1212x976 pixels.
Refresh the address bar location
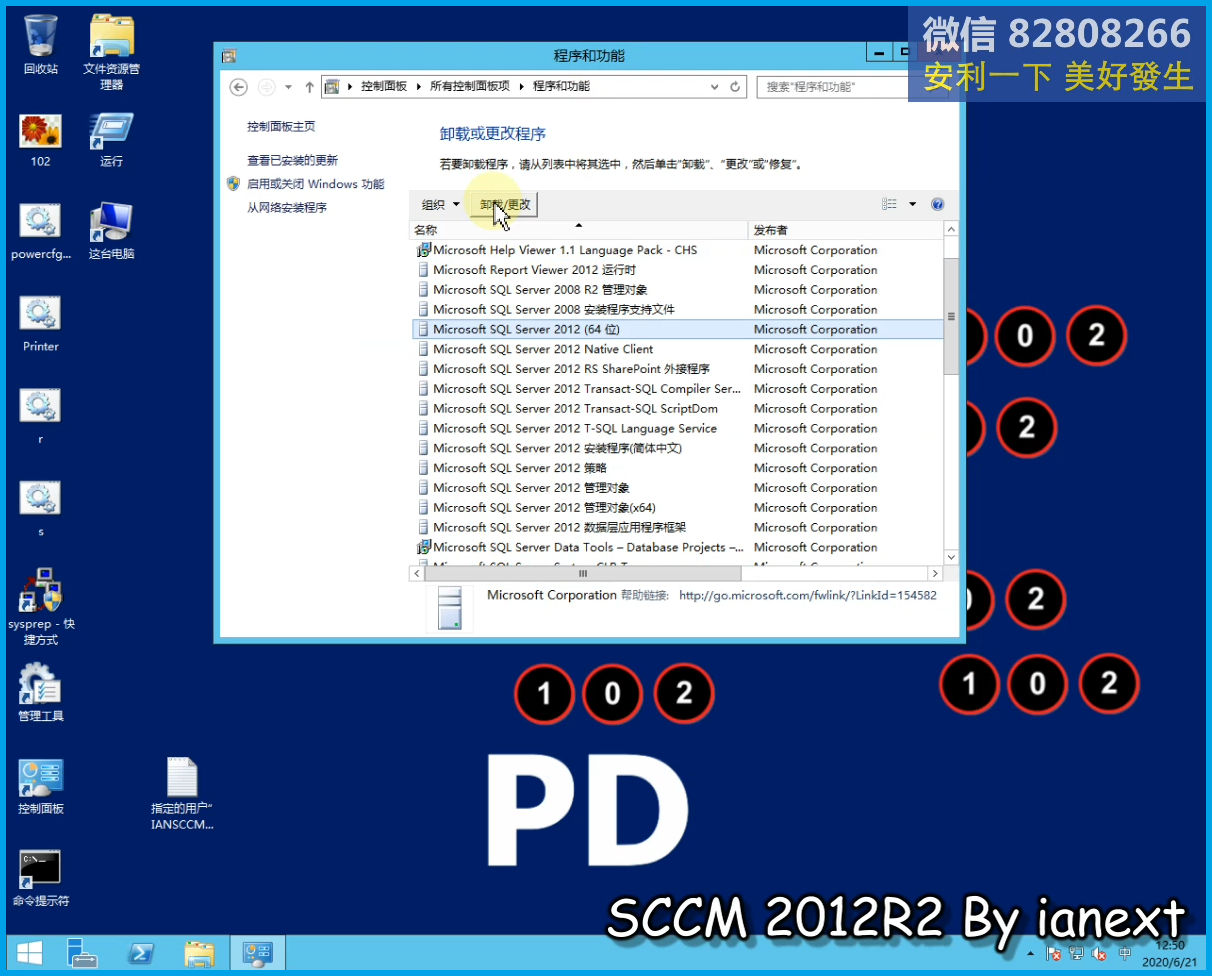pos(735,87)
